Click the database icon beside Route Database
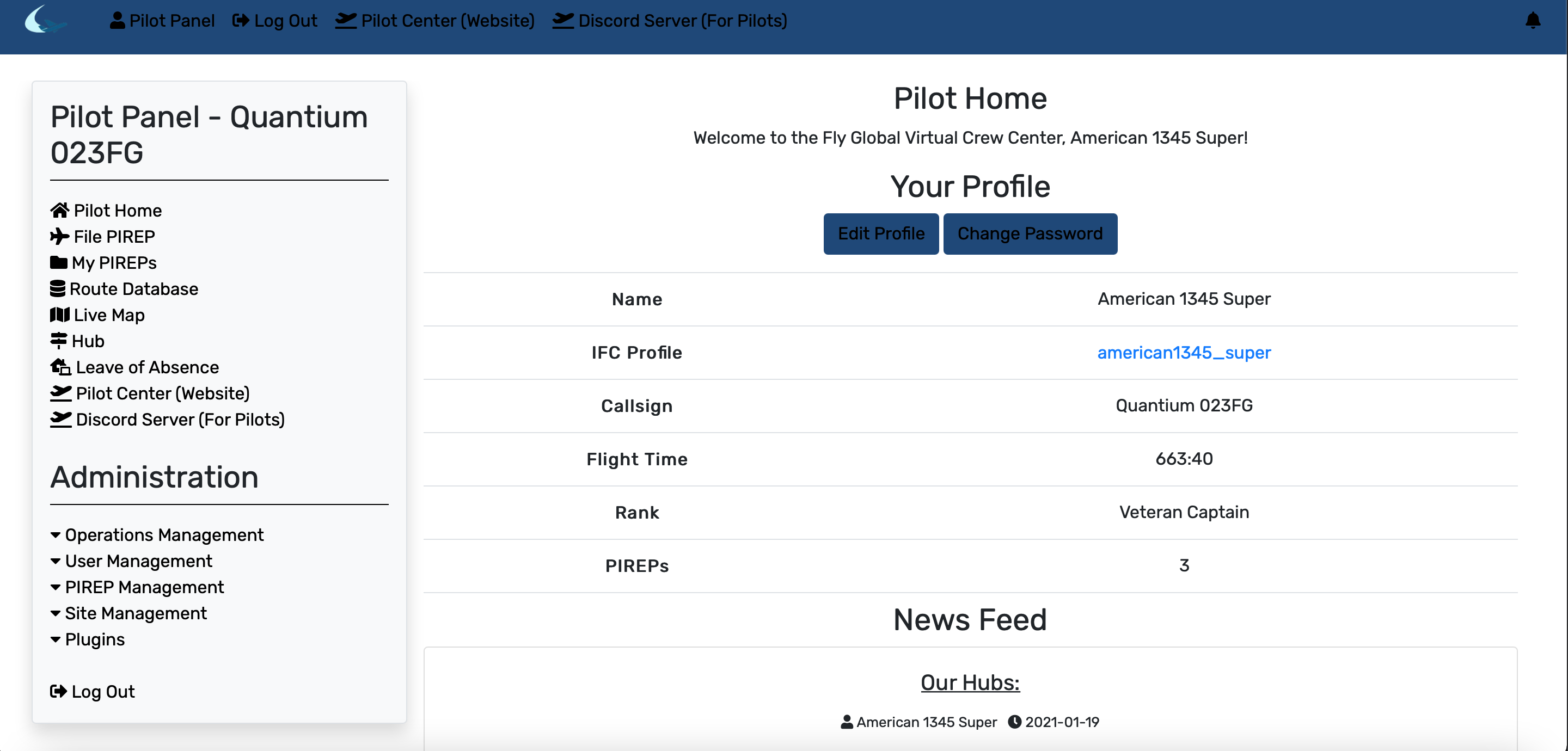Viewport: 1568px width, 751px height. [58, 289]
